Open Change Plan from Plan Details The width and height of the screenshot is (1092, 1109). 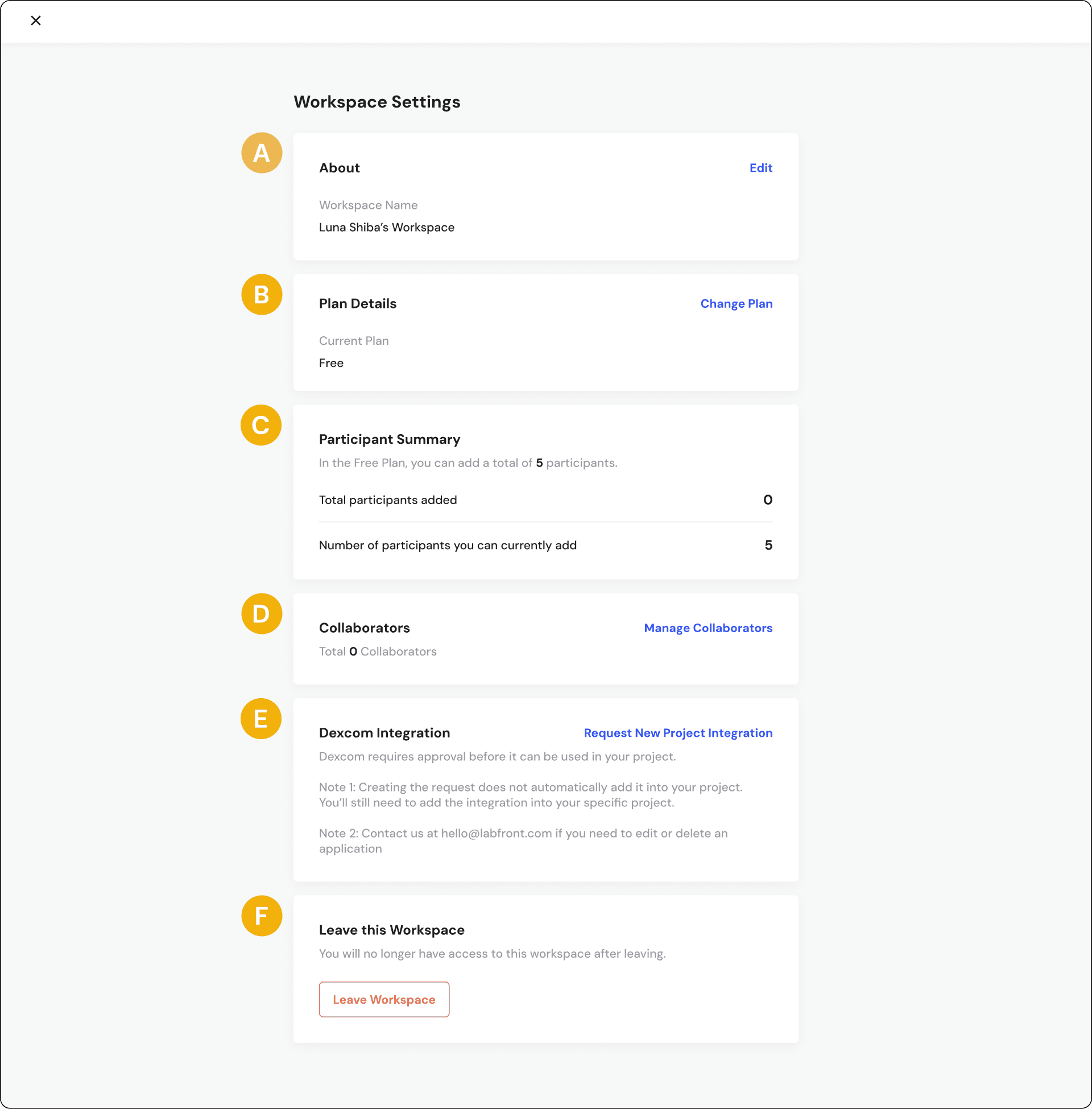pyautogui.click(x=737, y=303)
